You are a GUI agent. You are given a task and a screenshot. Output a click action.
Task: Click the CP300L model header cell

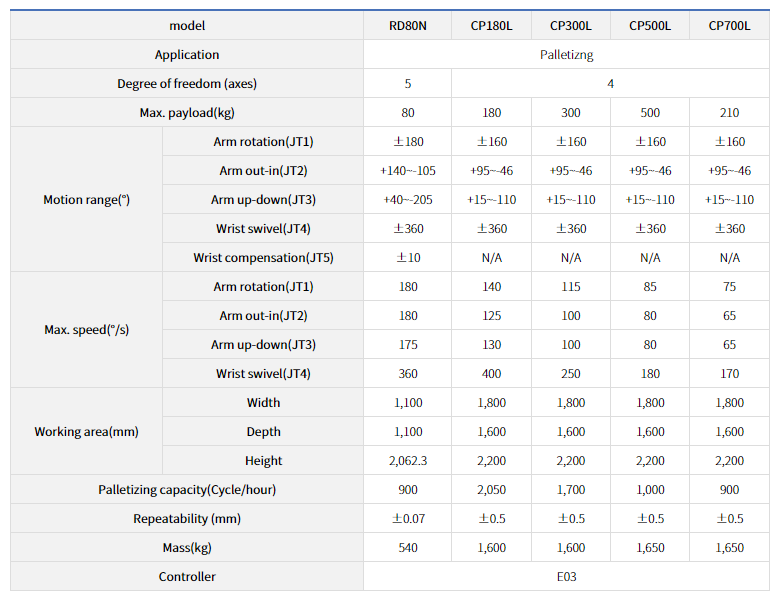click(571, 25)
